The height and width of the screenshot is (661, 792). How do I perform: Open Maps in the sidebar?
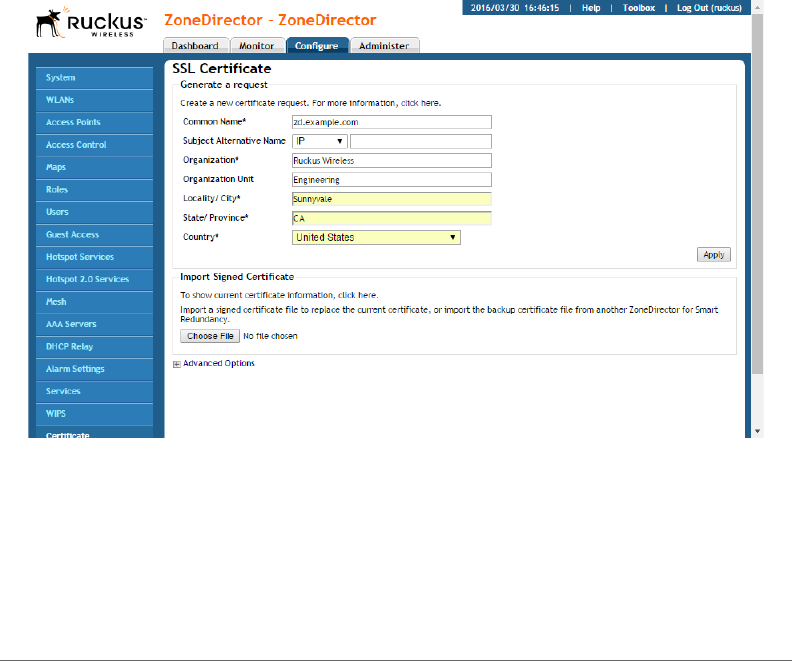tap(94, 167)
